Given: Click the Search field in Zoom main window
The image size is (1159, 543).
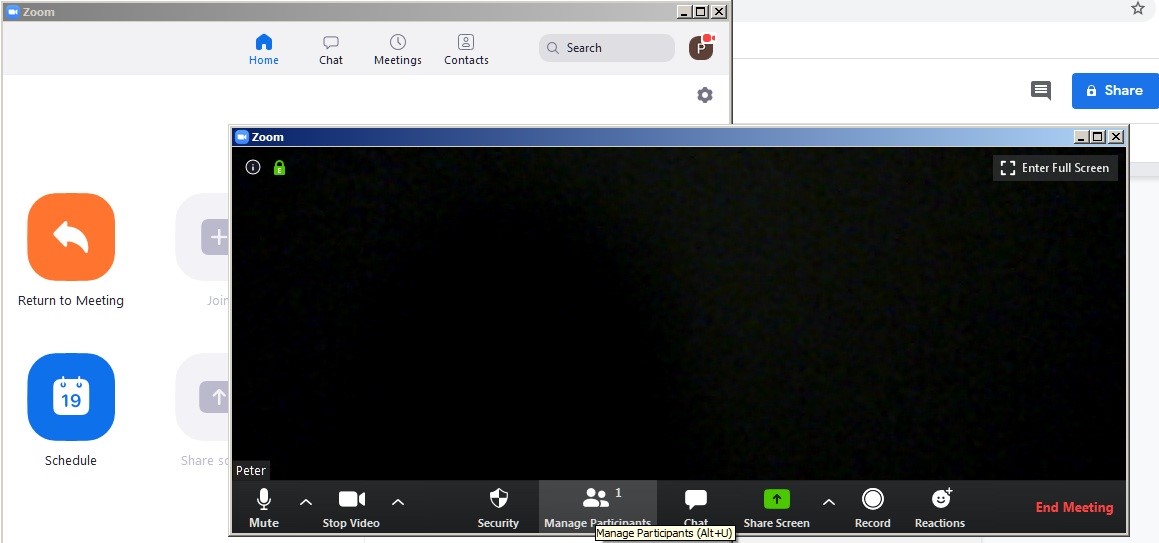Looking at the screenshot, I should coord(606,48).
